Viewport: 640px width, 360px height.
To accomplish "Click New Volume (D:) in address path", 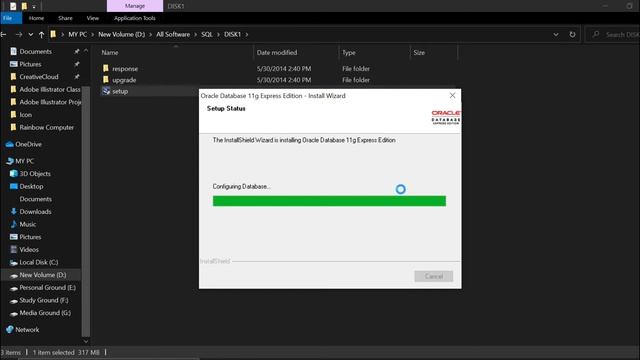I will (121, 35).
